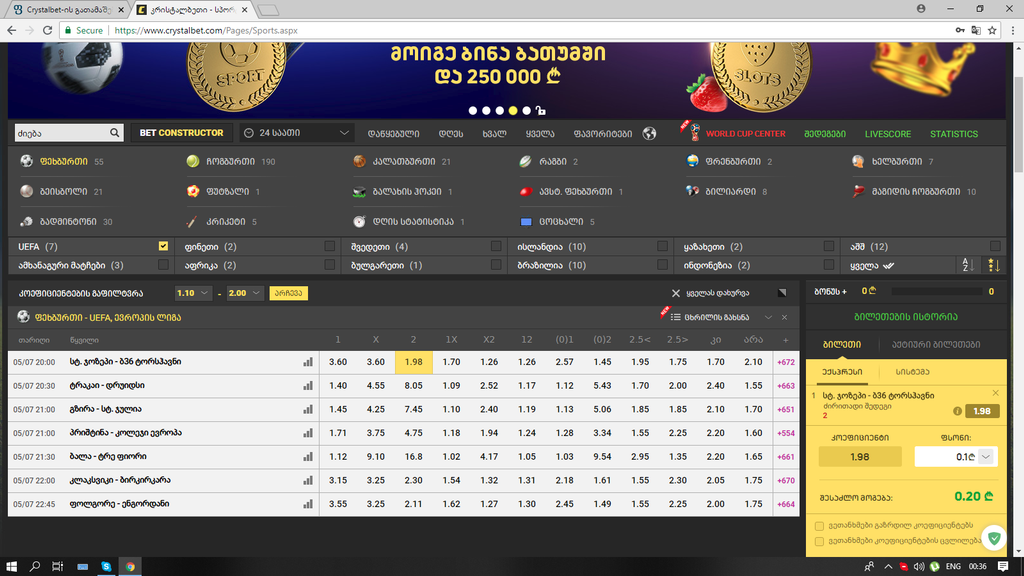
Task: Check the ისლანდია (10) Iceland checkbox
Action: (662, 246)
